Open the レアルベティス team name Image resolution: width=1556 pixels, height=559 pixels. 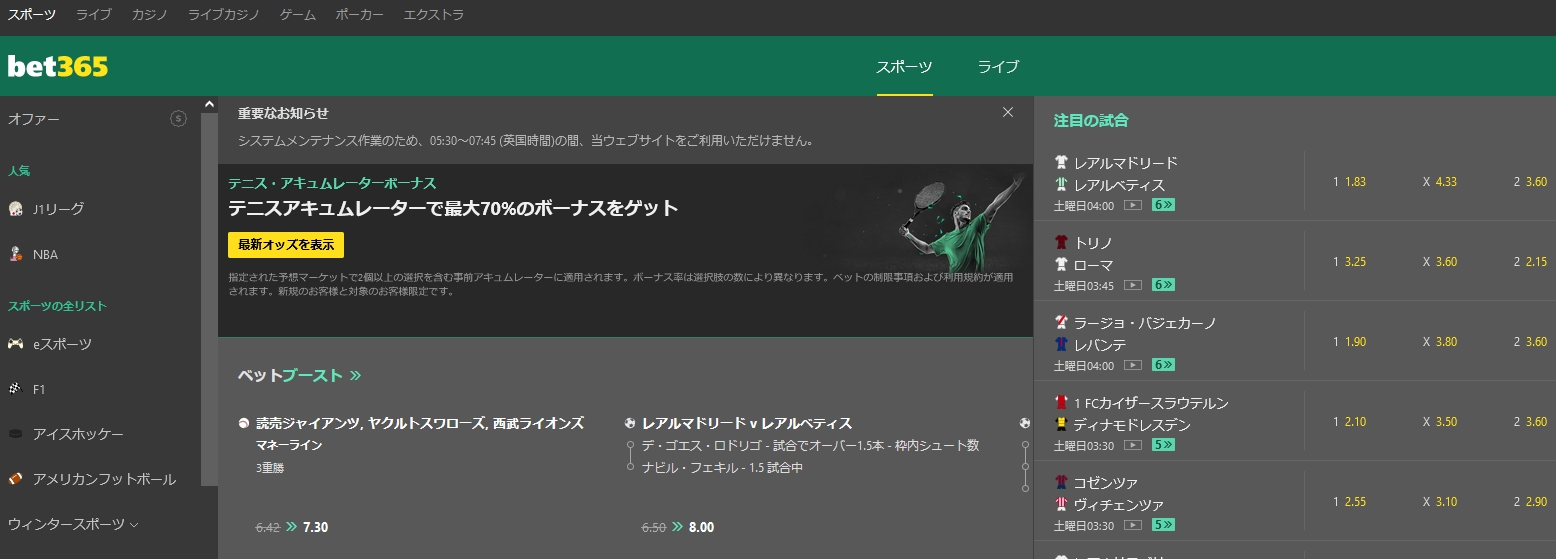[1120, 185]
